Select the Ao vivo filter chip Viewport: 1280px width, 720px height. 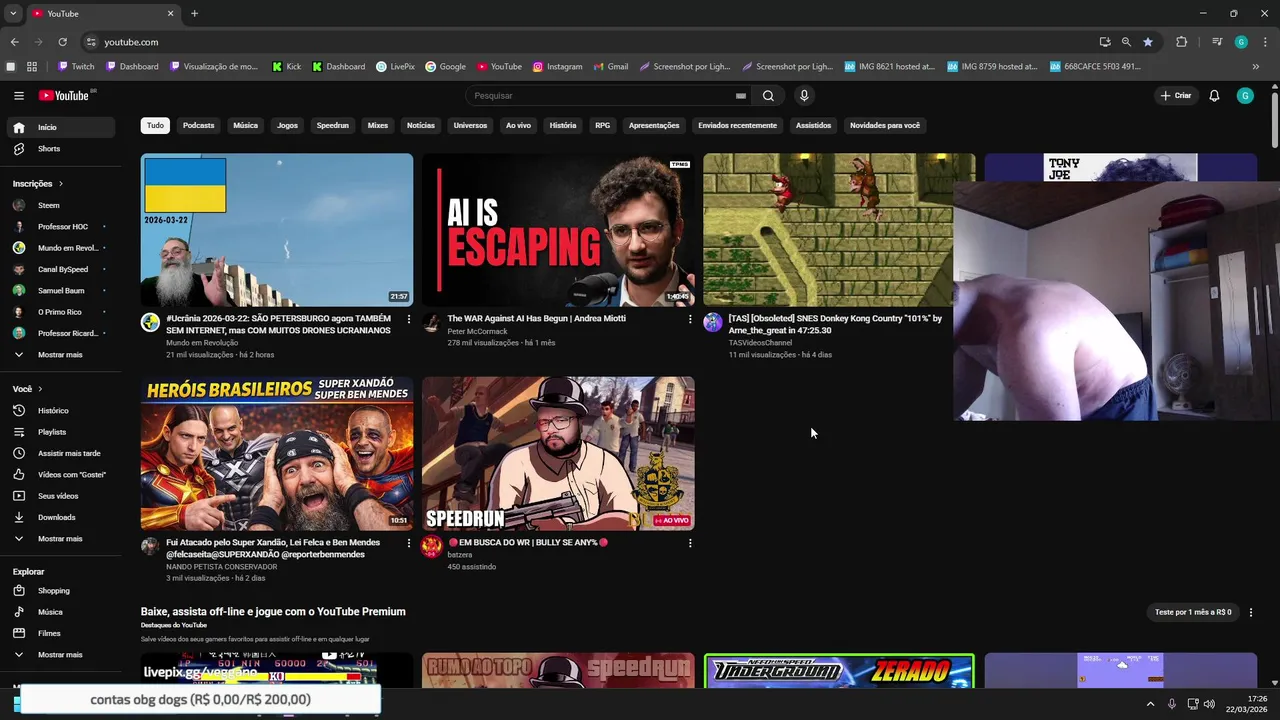518,126
